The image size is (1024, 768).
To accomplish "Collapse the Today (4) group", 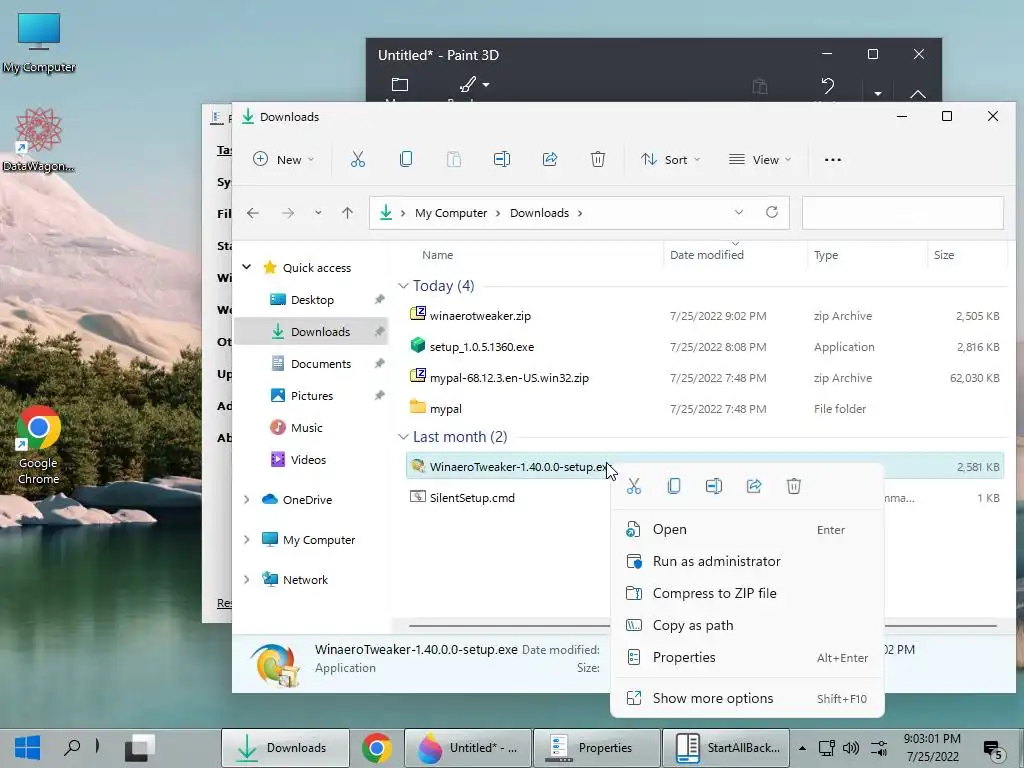I will click(x=403, y=286).
